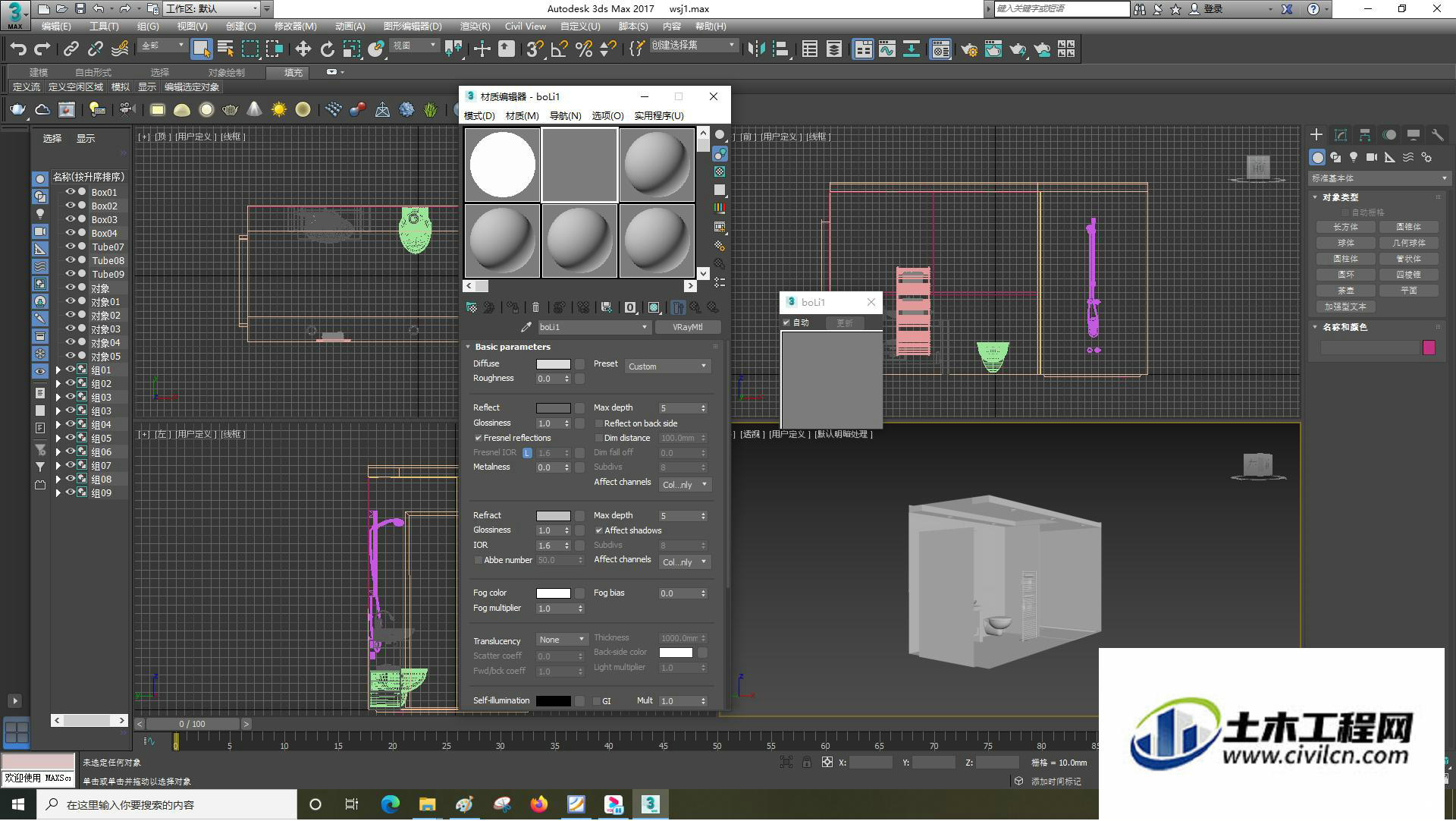The height and width of the screenshot is (821, 1456).
Task: Activate the Select and Move tool
Action: pos(303,49)
